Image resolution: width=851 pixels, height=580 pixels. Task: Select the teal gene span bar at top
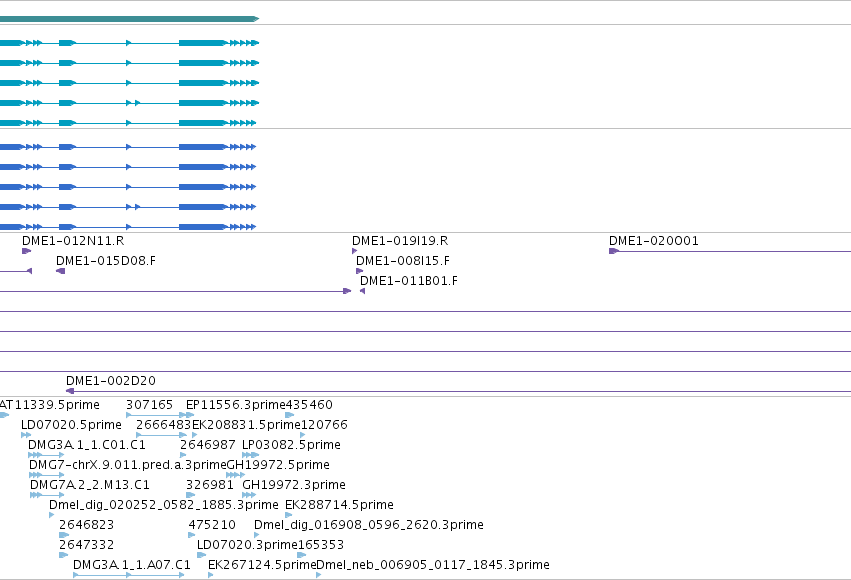tap(129, 19)
